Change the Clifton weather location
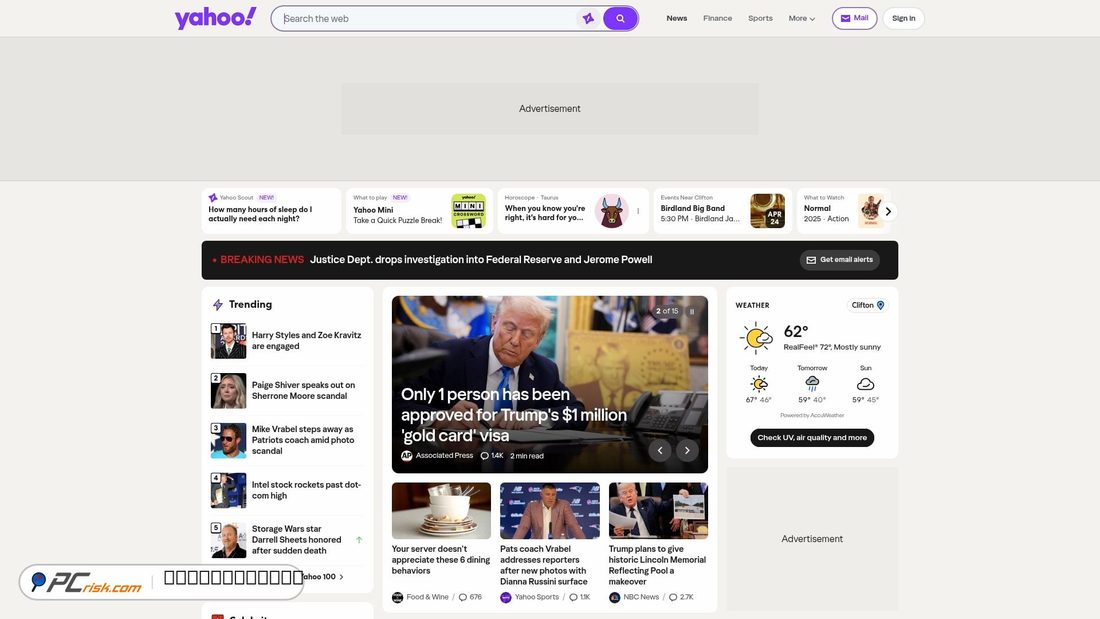Viewport: 1100px width, 619px height. tap(868, 305)
